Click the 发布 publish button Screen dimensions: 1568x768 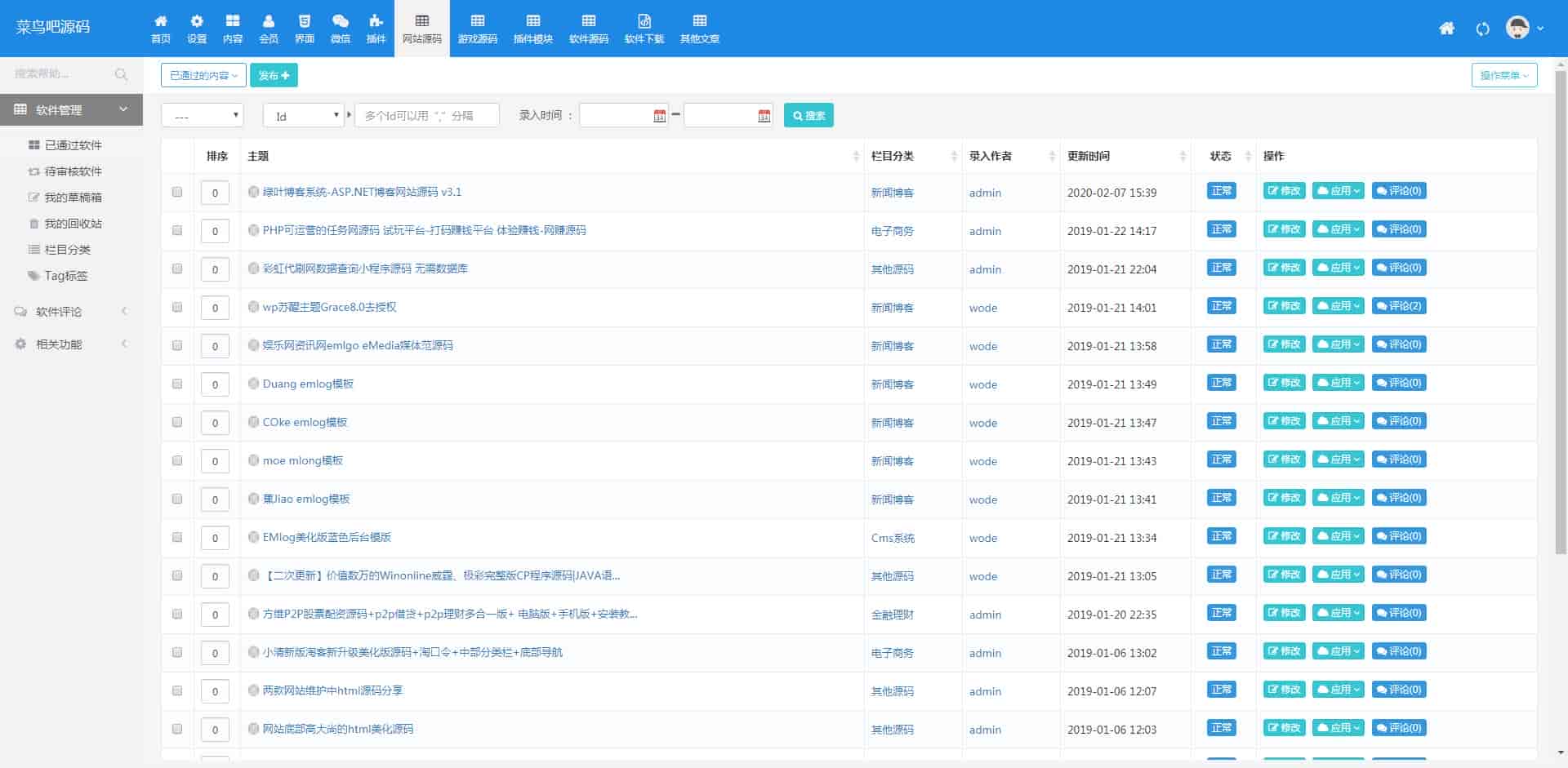tap(274, 75)
